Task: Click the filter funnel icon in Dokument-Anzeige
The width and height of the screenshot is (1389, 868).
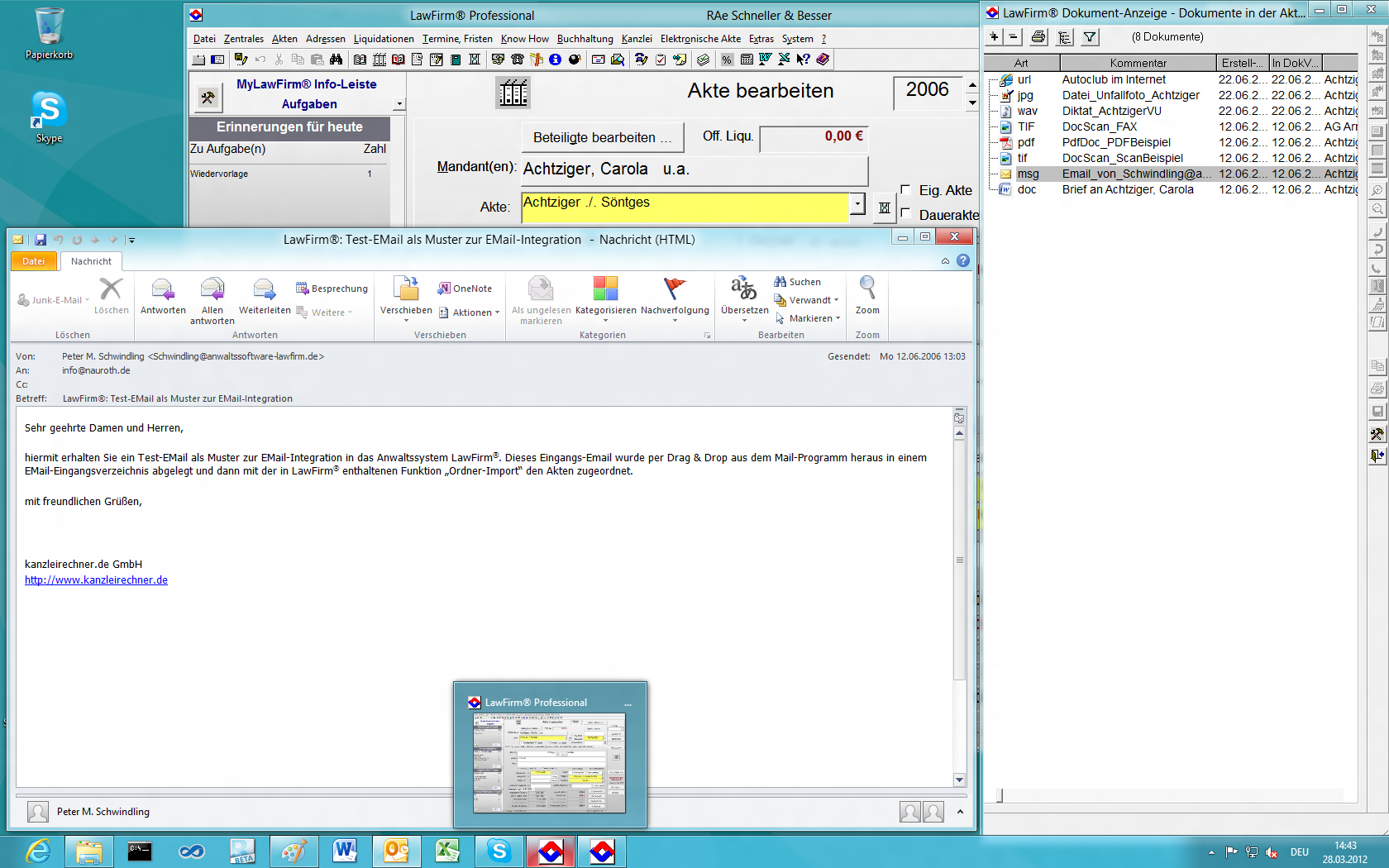Action: [1090, 37]
